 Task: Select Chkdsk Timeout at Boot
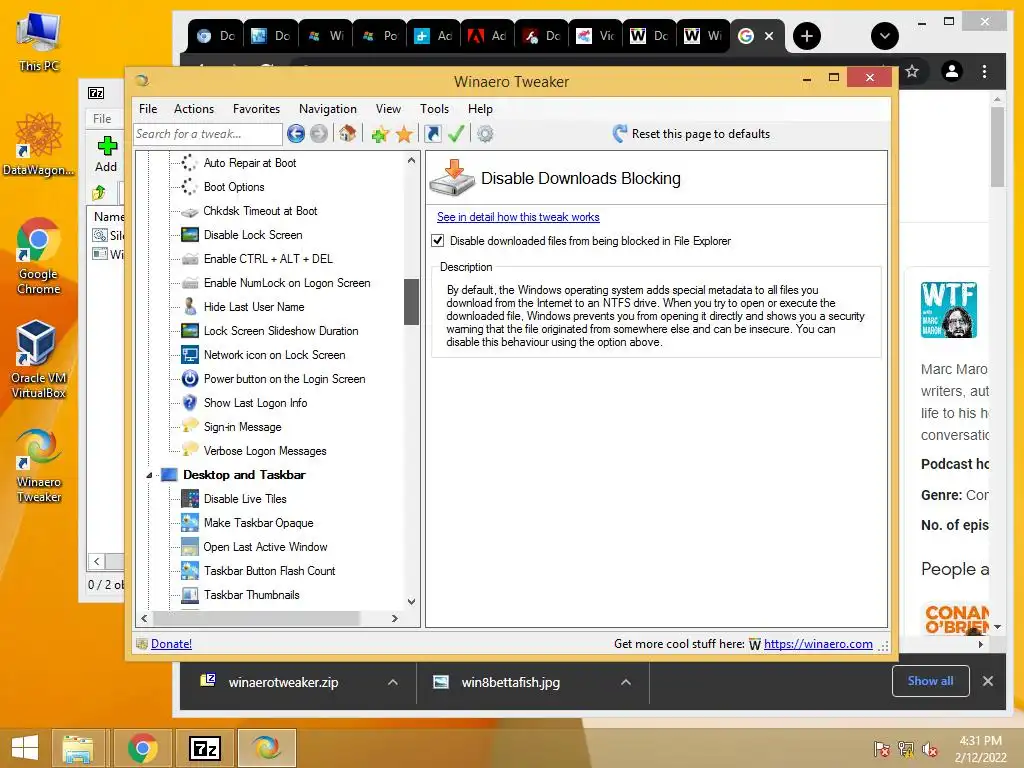[260, 211]
